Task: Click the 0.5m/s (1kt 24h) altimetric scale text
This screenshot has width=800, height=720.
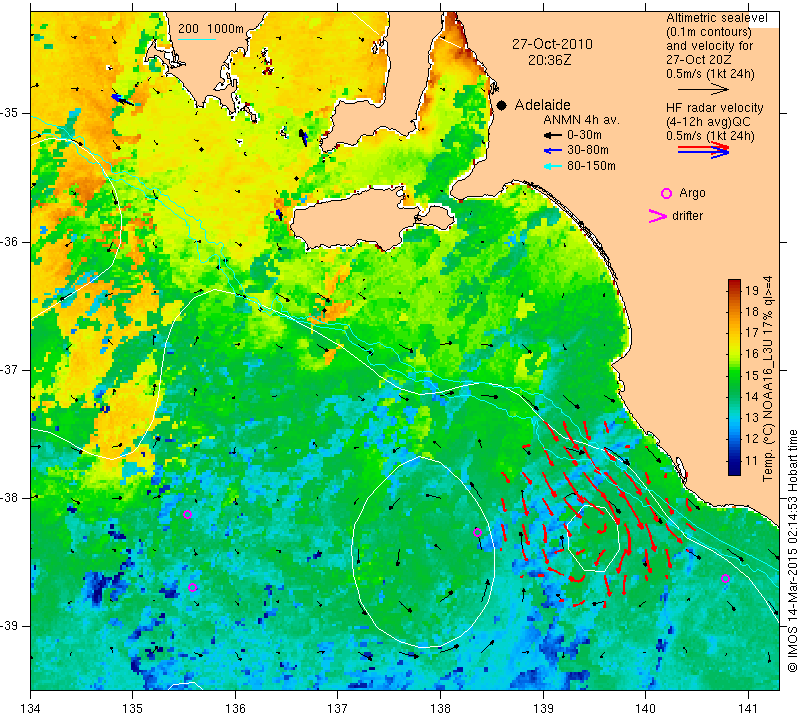Action: 710,74
